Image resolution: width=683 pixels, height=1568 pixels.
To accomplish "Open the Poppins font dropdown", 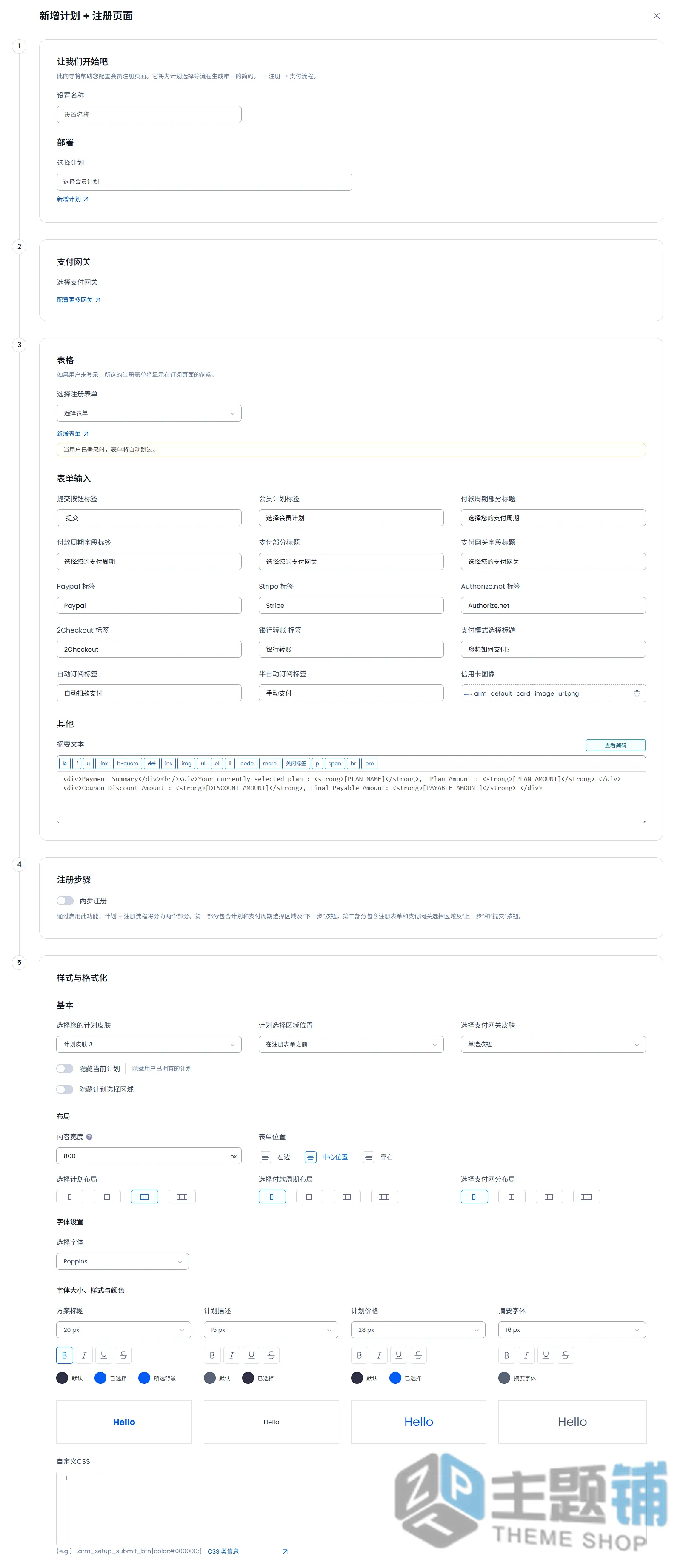I will 123,1261.
